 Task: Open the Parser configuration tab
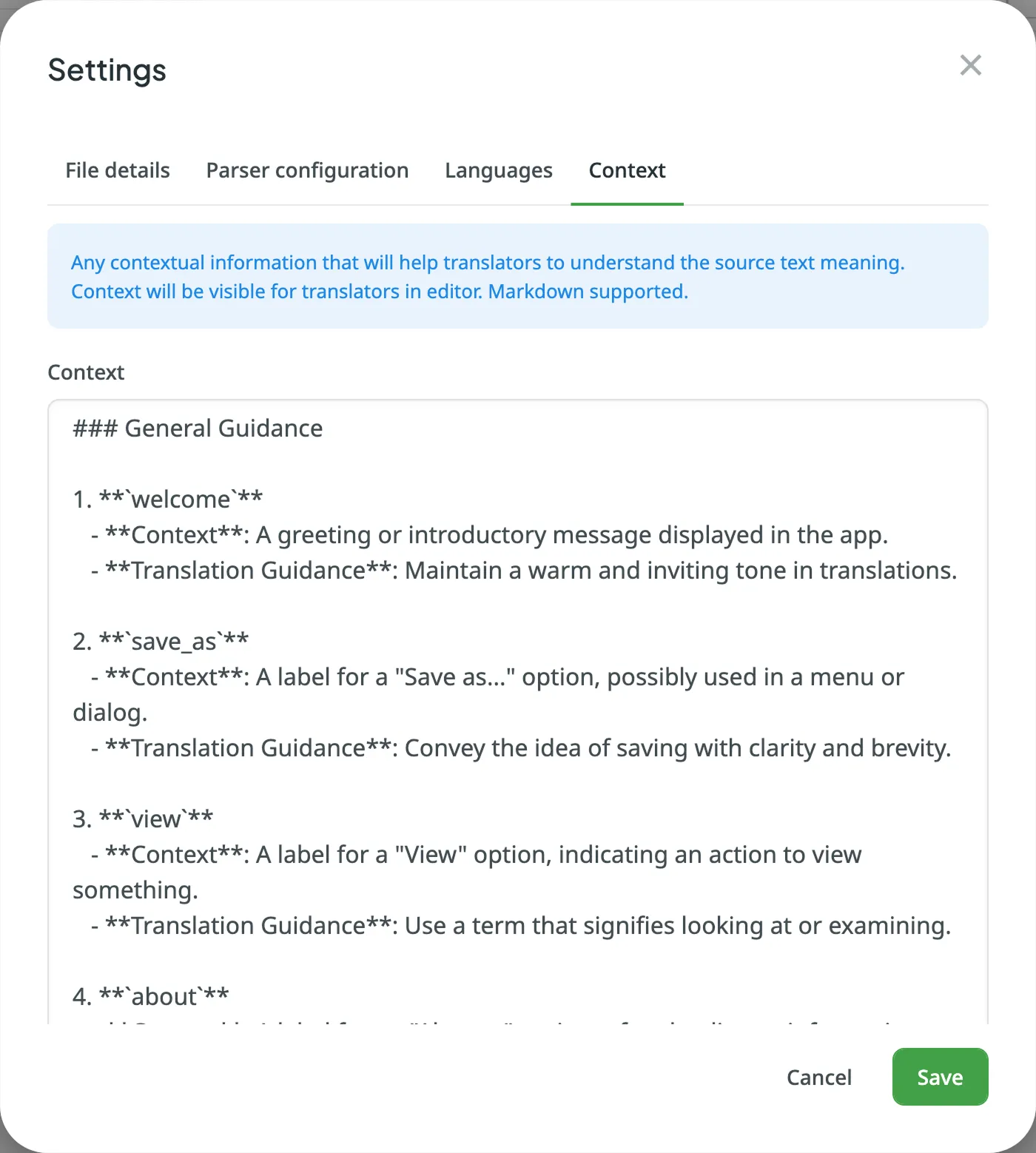pos(306,170)
